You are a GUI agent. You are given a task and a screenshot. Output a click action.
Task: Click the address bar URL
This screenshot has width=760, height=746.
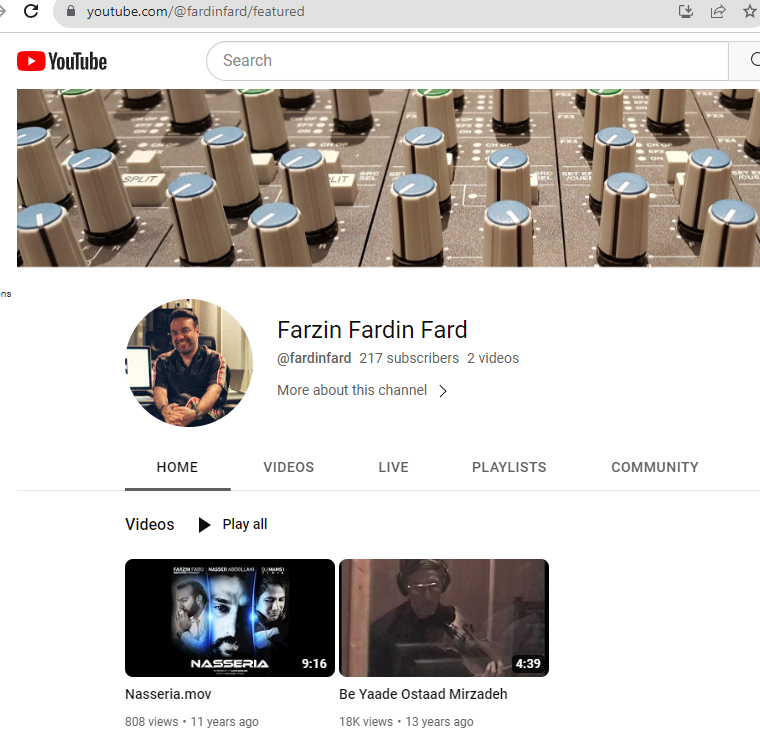pyautogui.click(x=195, y=11)
